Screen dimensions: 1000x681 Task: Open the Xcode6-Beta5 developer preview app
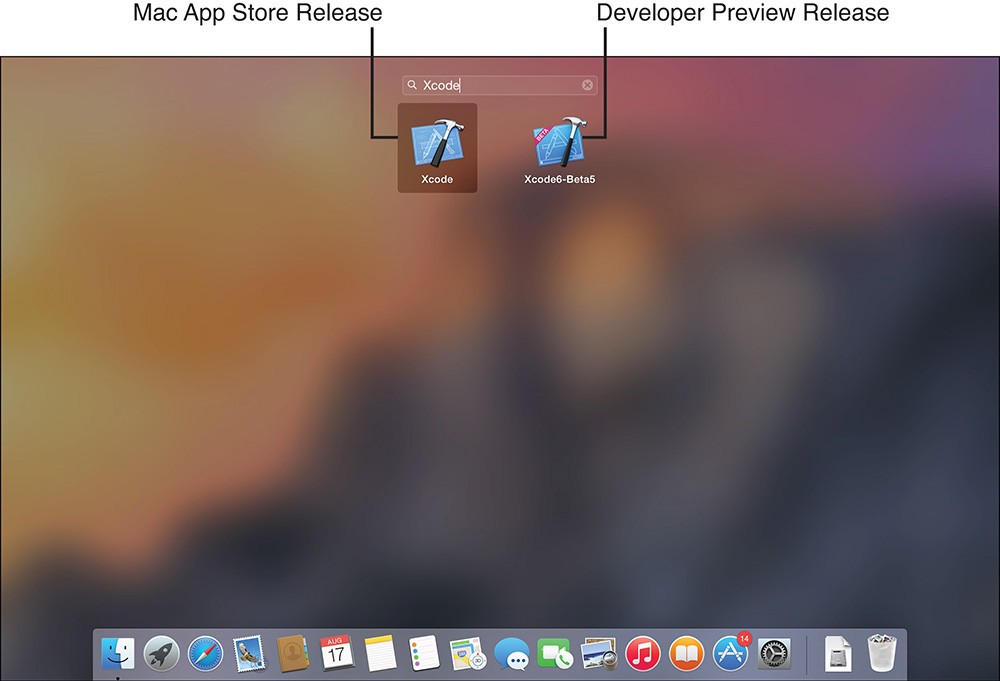(x=559, y=150)
